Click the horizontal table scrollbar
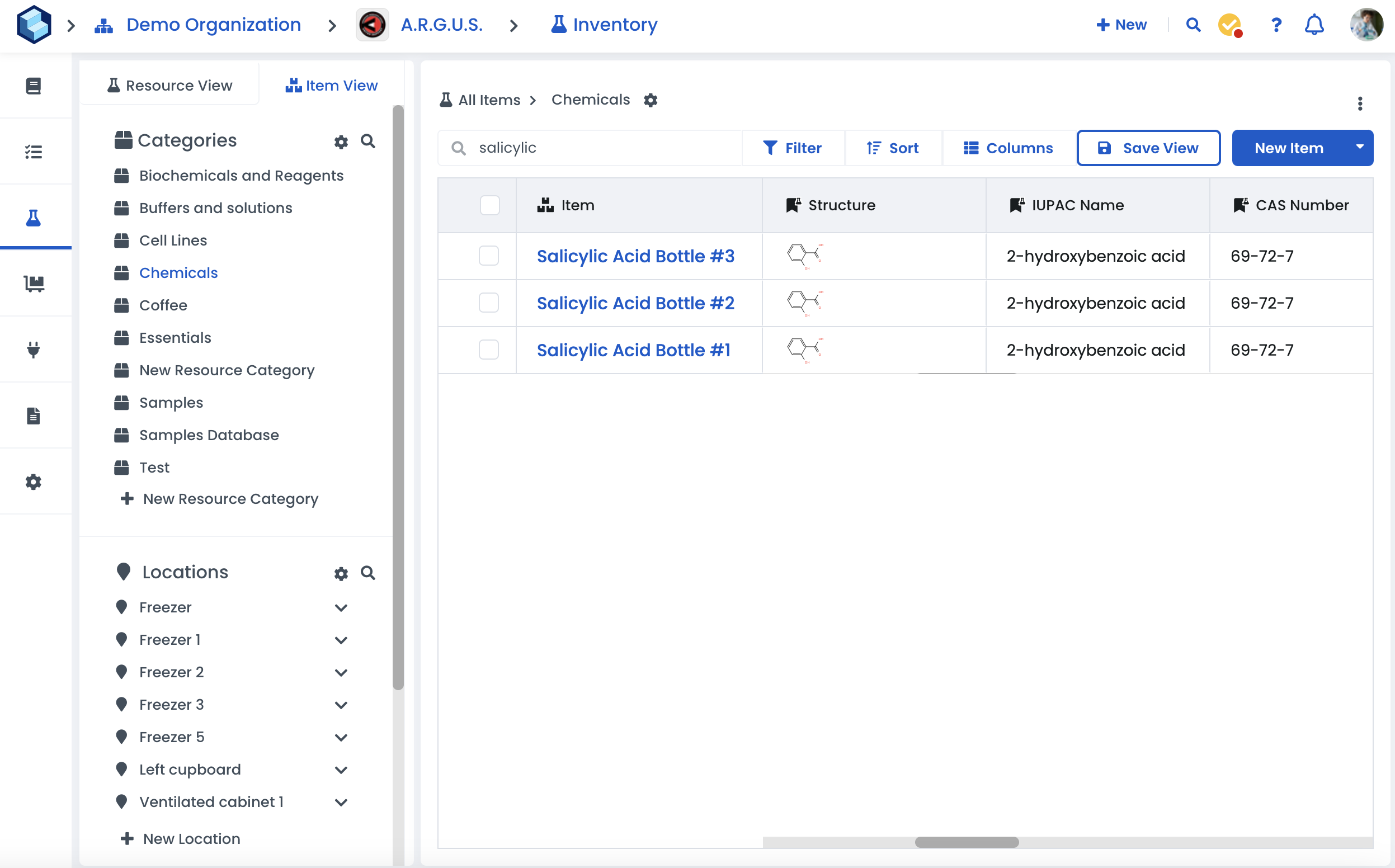Viewport: 1395px width, 868px height. [x=967, y=842]
